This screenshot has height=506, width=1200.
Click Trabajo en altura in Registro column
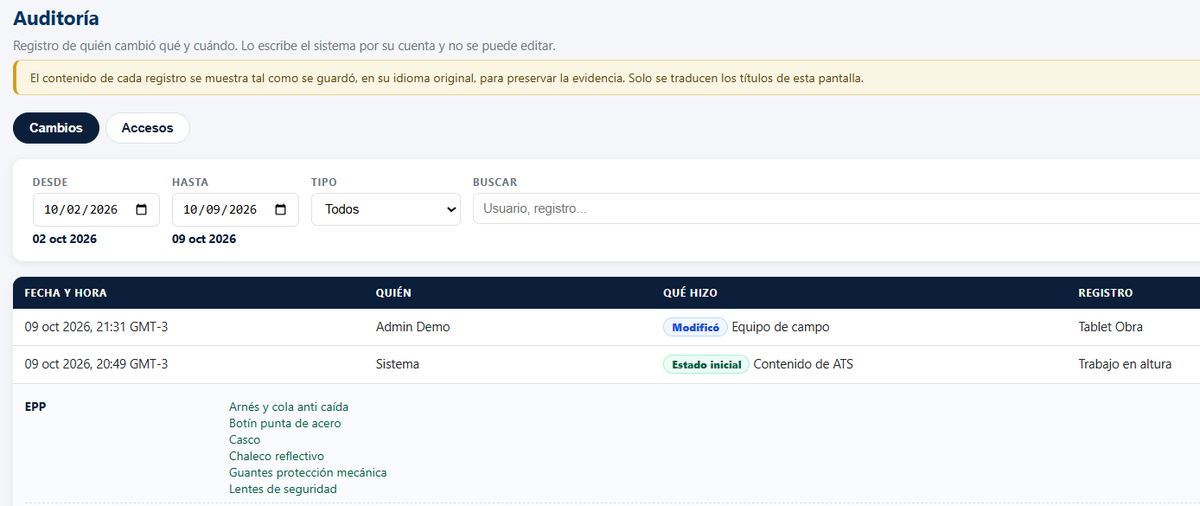point(1124,364)
